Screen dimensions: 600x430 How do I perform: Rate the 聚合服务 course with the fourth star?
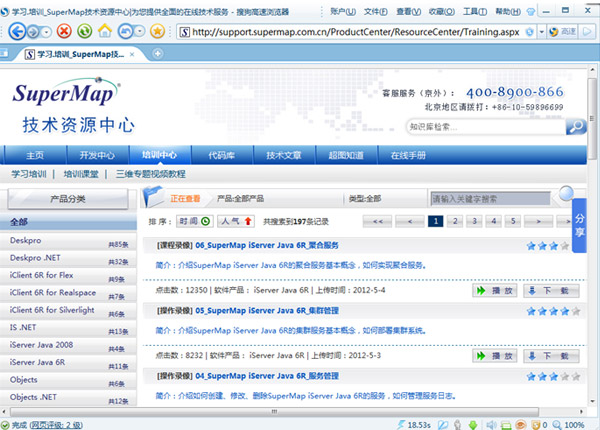pos(565,246)
